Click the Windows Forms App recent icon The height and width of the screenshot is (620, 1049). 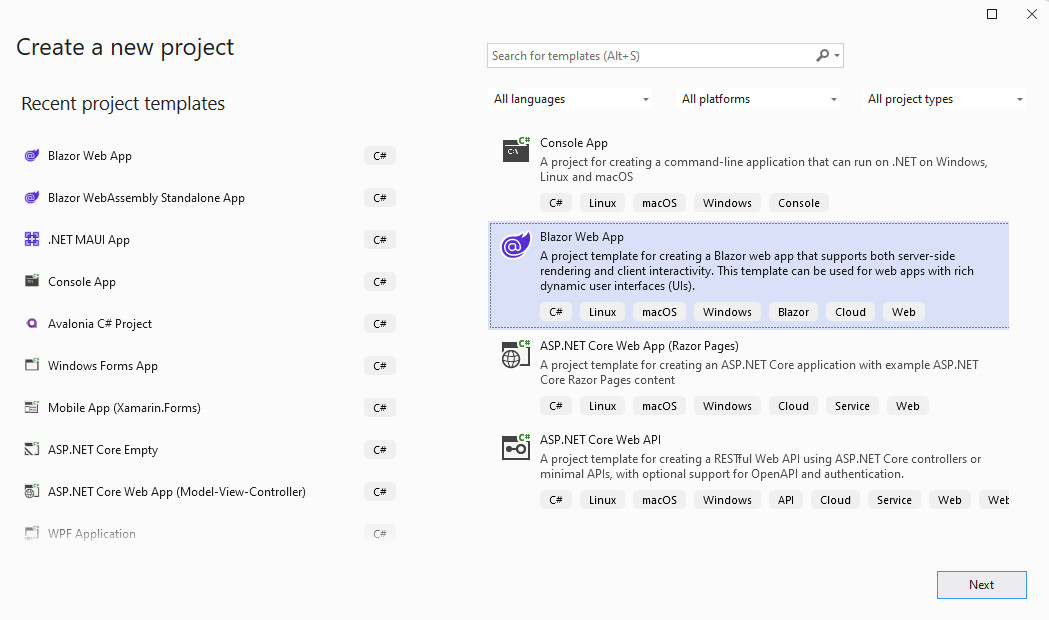coord(31,366)
